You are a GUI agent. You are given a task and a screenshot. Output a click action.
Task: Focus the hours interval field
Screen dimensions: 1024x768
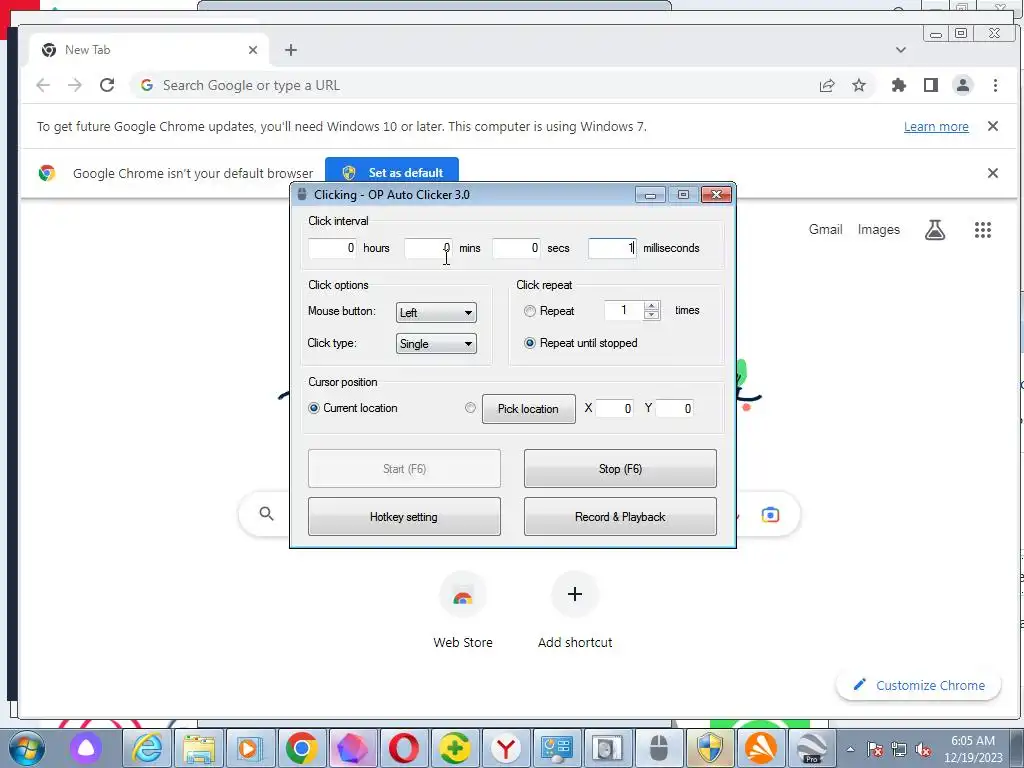click(333, 248)
